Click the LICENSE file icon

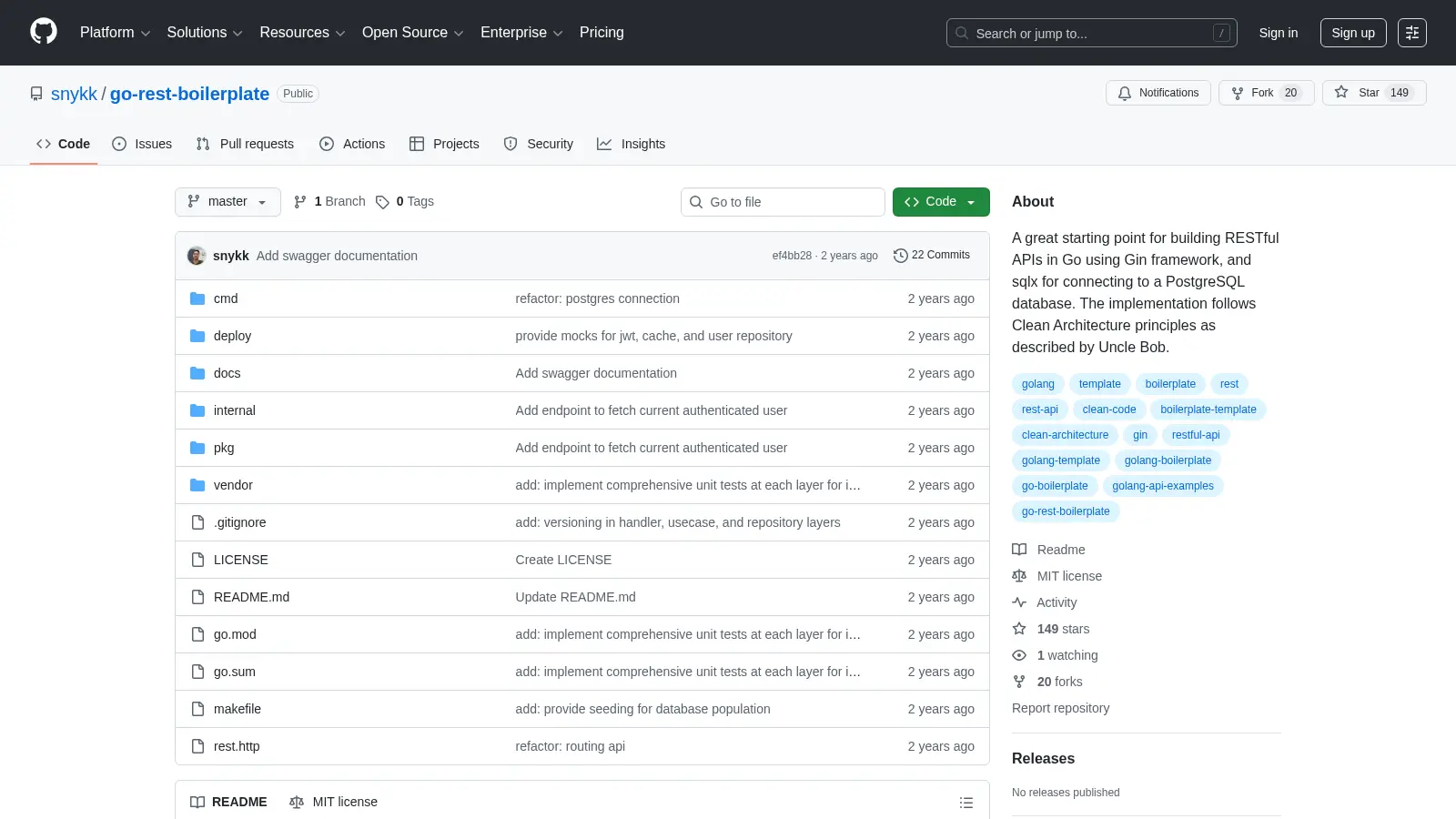[x=197, y=560]
